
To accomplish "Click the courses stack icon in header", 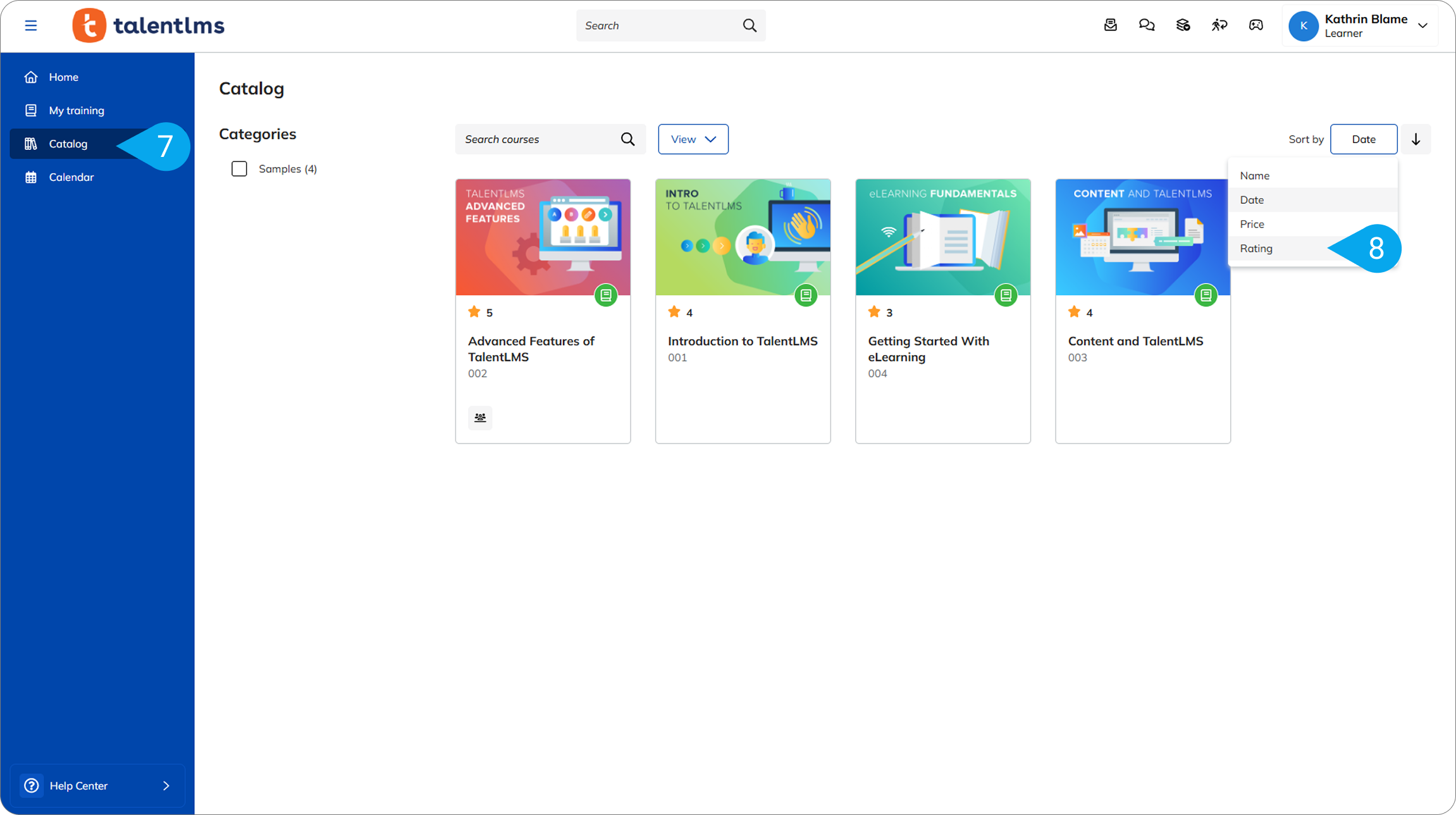I will (x=1183, y=25).
